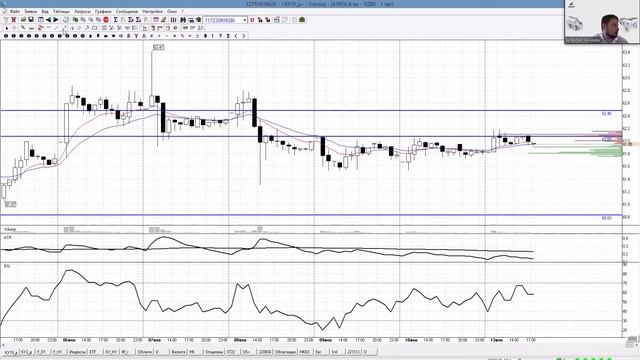Switch to the Опционы tab

tap(214, 351)
